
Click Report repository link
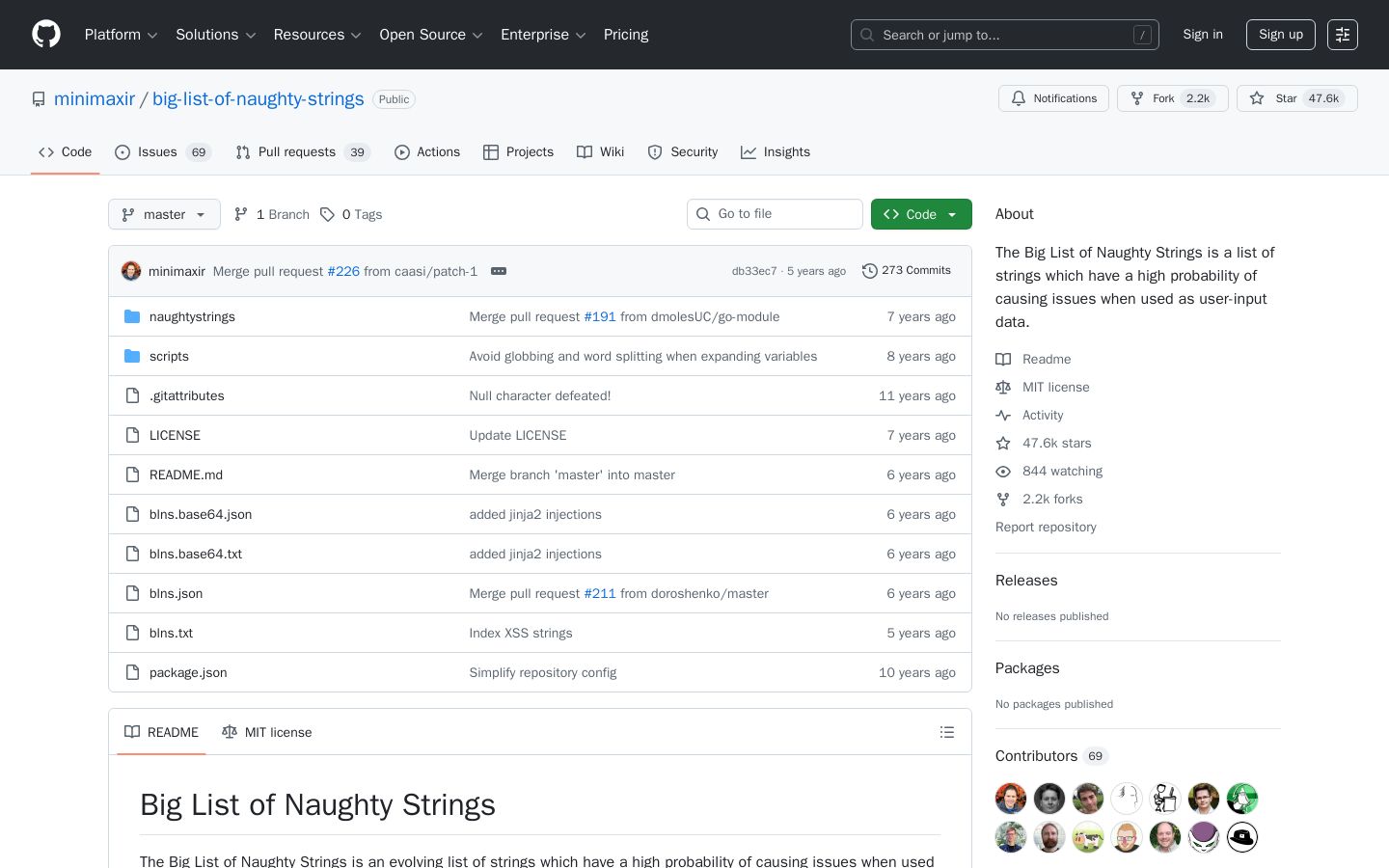point(1046,527)
